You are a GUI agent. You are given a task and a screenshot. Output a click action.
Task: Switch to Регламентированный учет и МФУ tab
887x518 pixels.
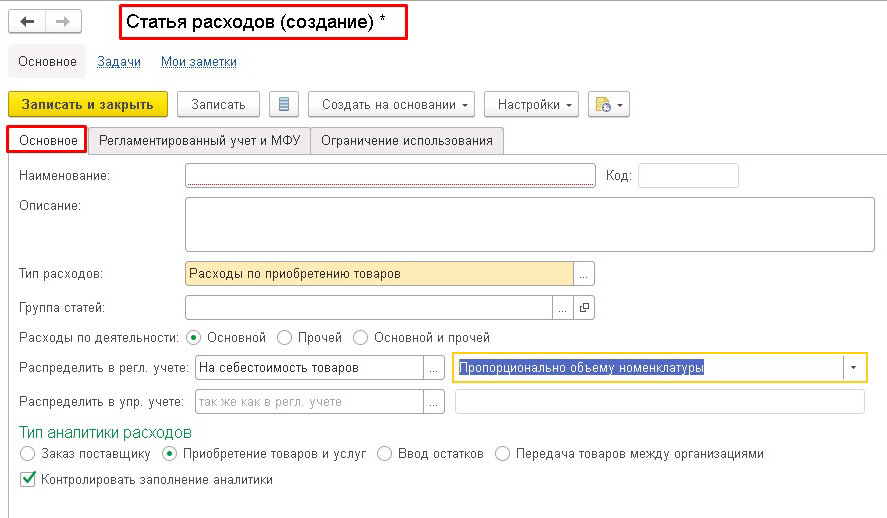coord(199,140)
